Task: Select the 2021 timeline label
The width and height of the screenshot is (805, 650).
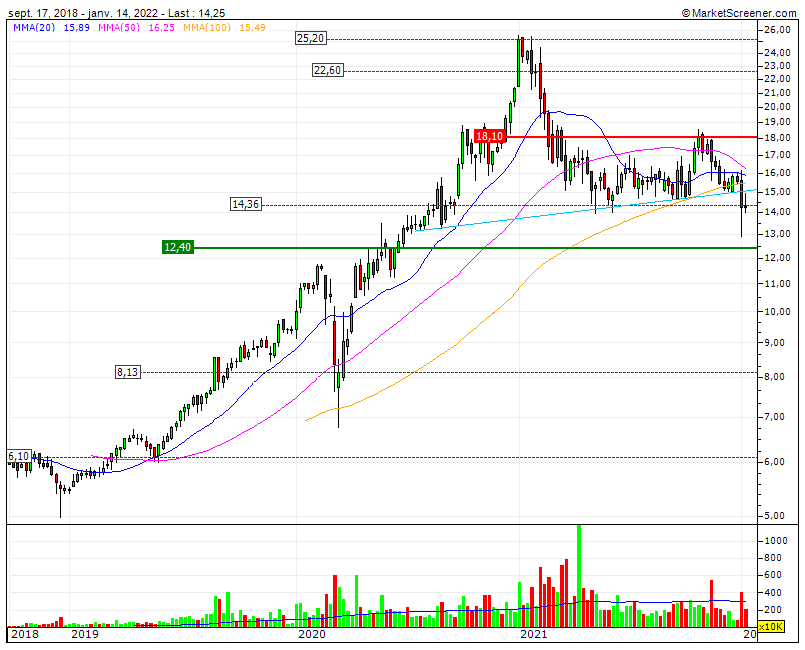Action: (535, 634)
